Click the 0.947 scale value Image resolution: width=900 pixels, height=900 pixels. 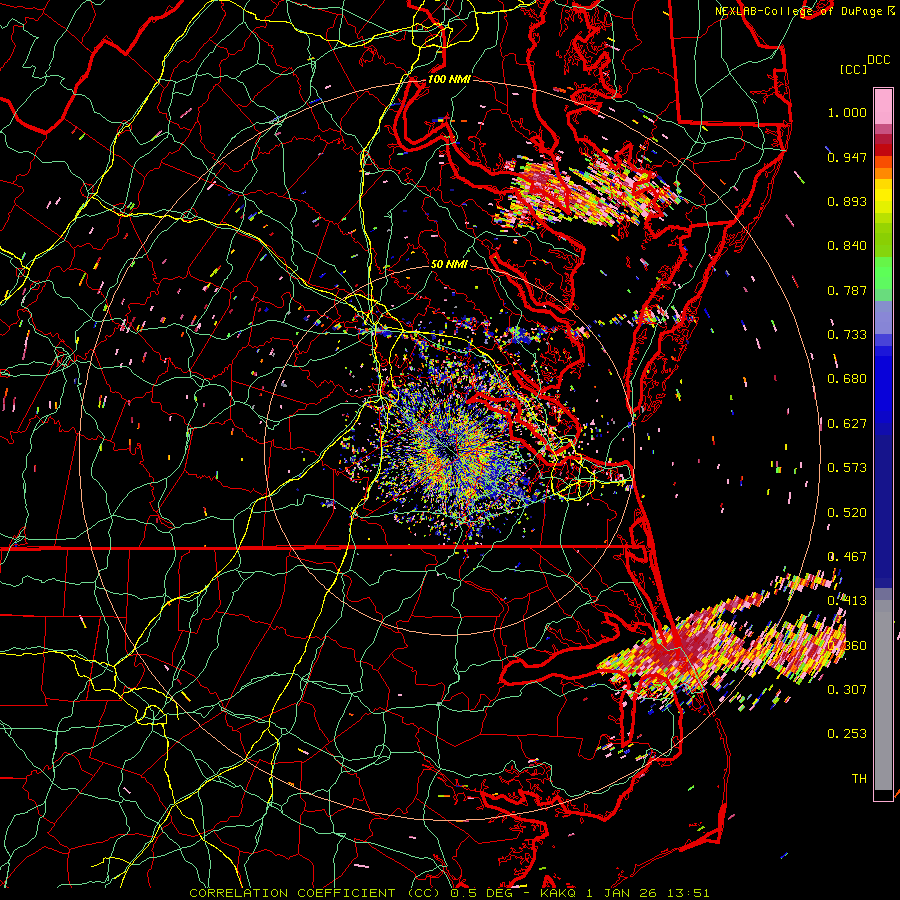coord(847,157)
